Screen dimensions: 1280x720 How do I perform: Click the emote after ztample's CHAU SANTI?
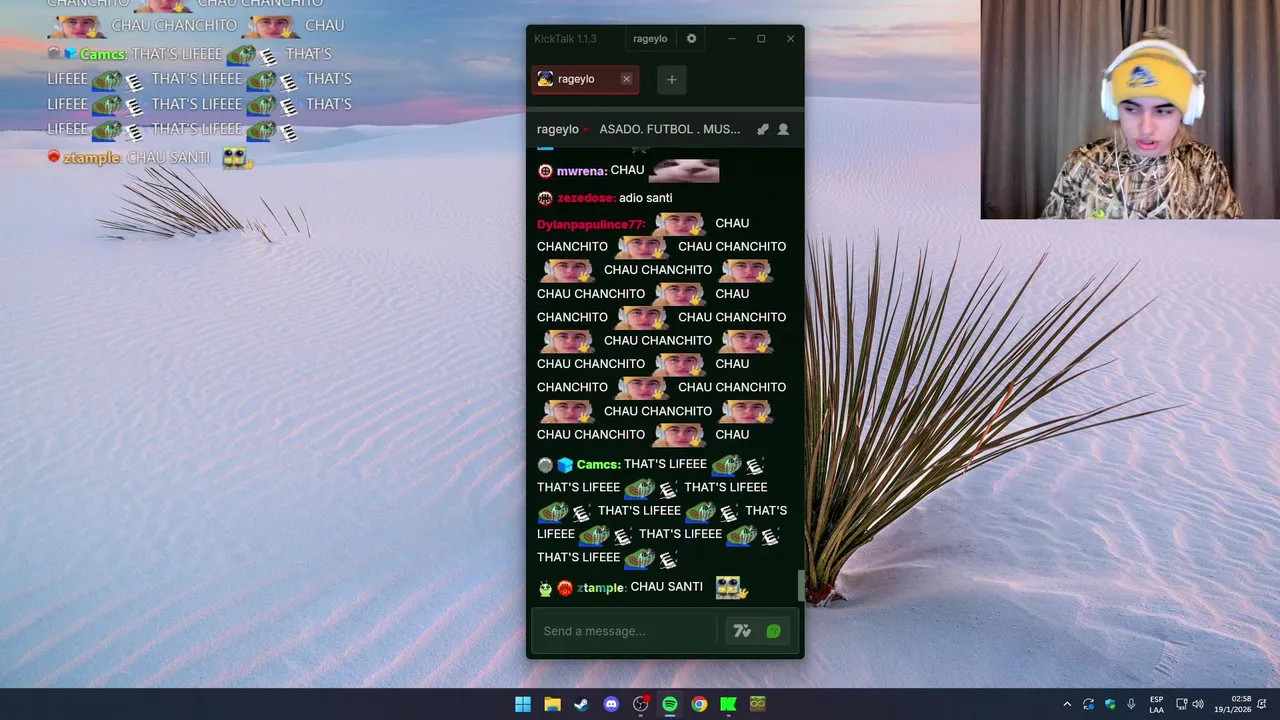(732, 588)
